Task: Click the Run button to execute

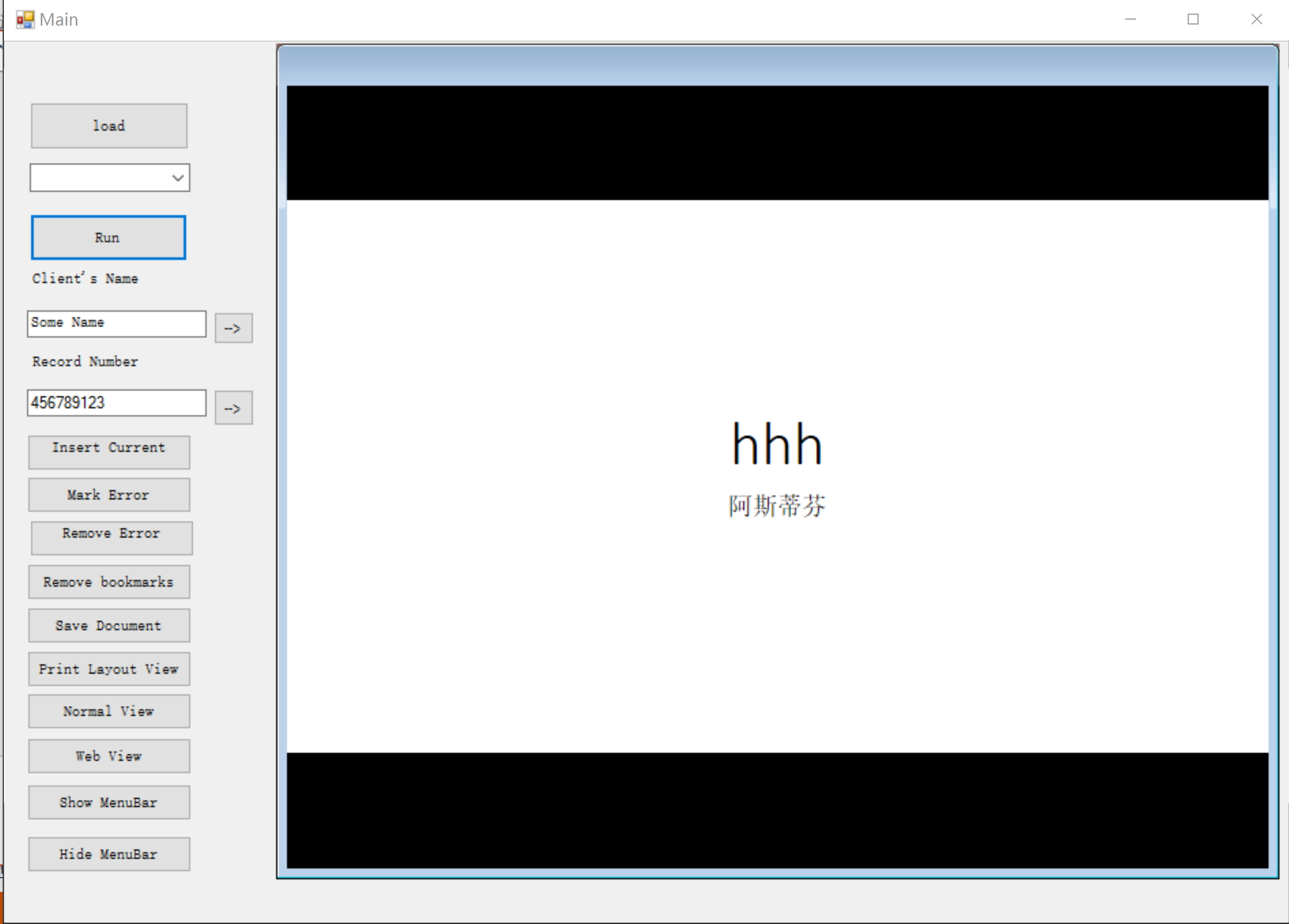Action: click(108, 237)
